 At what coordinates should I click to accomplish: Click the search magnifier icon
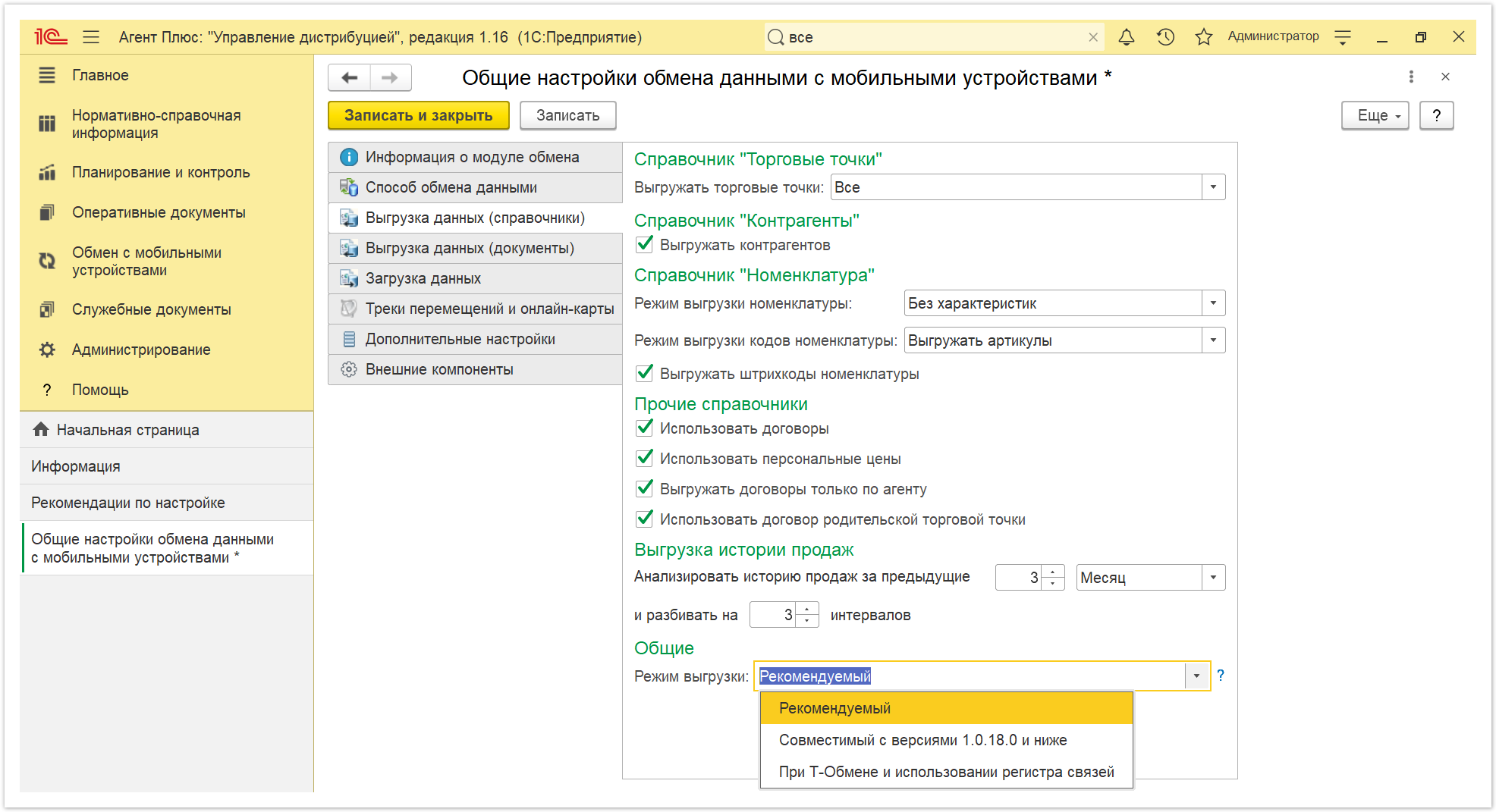point(775,37)
